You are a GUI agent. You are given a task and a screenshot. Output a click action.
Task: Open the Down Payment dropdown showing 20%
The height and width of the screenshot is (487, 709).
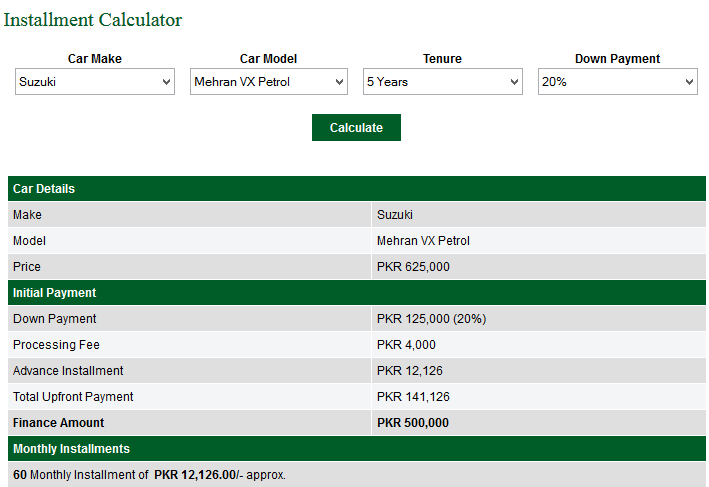pyautogui.click(x=618, y=81)
